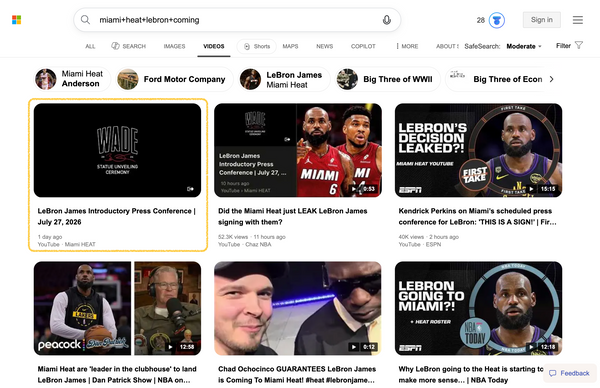The width and height of the screenshot is (600, 388).
Task: Click the '1 day ago' timestamp
Action: coord(50,237)
